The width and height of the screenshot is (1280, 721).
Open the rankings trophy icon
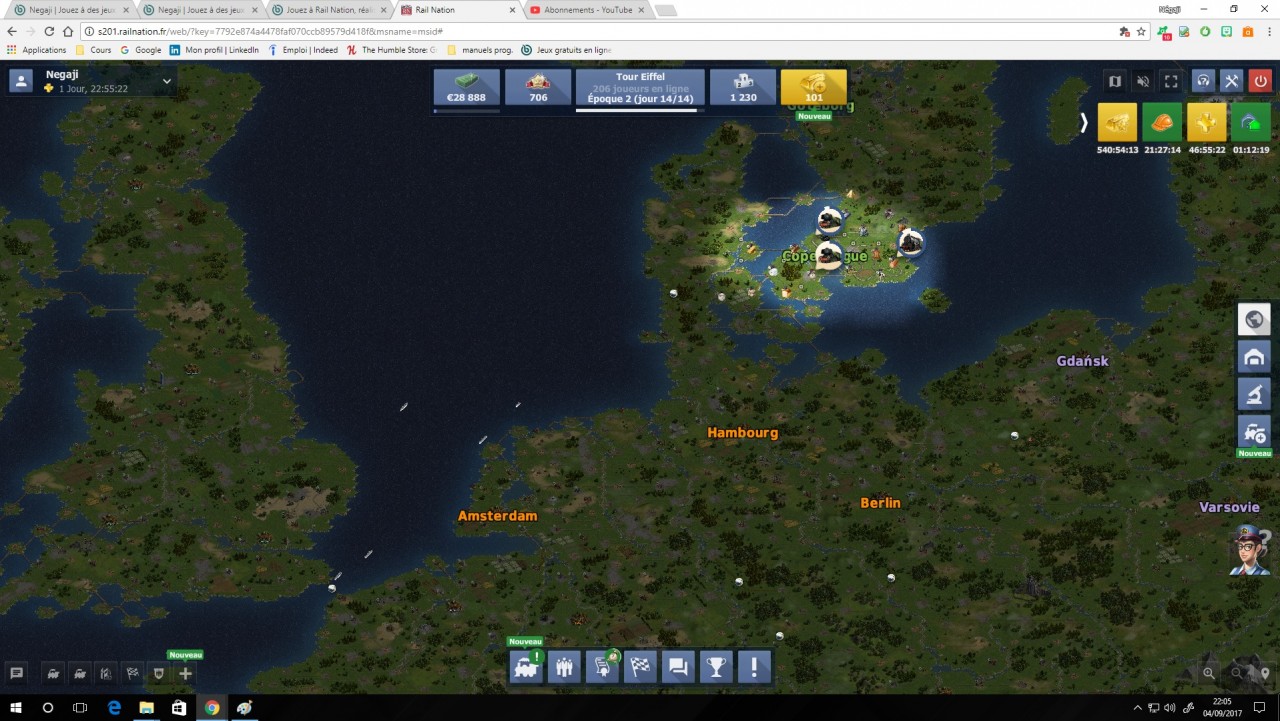[716, 667]
